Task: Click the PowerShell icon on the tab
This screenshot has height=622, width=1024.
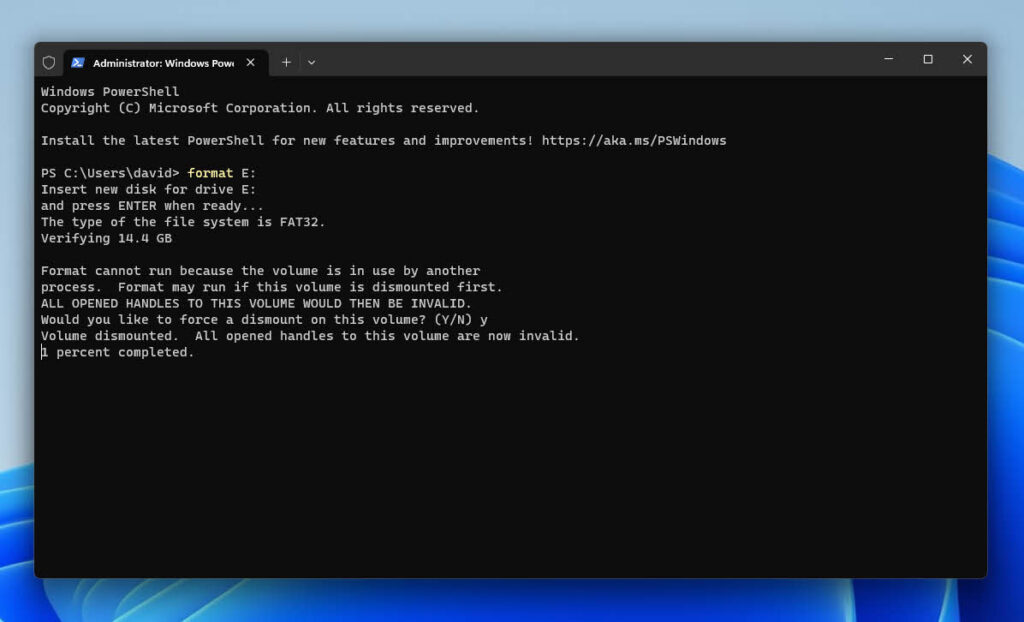Action: 78,62
